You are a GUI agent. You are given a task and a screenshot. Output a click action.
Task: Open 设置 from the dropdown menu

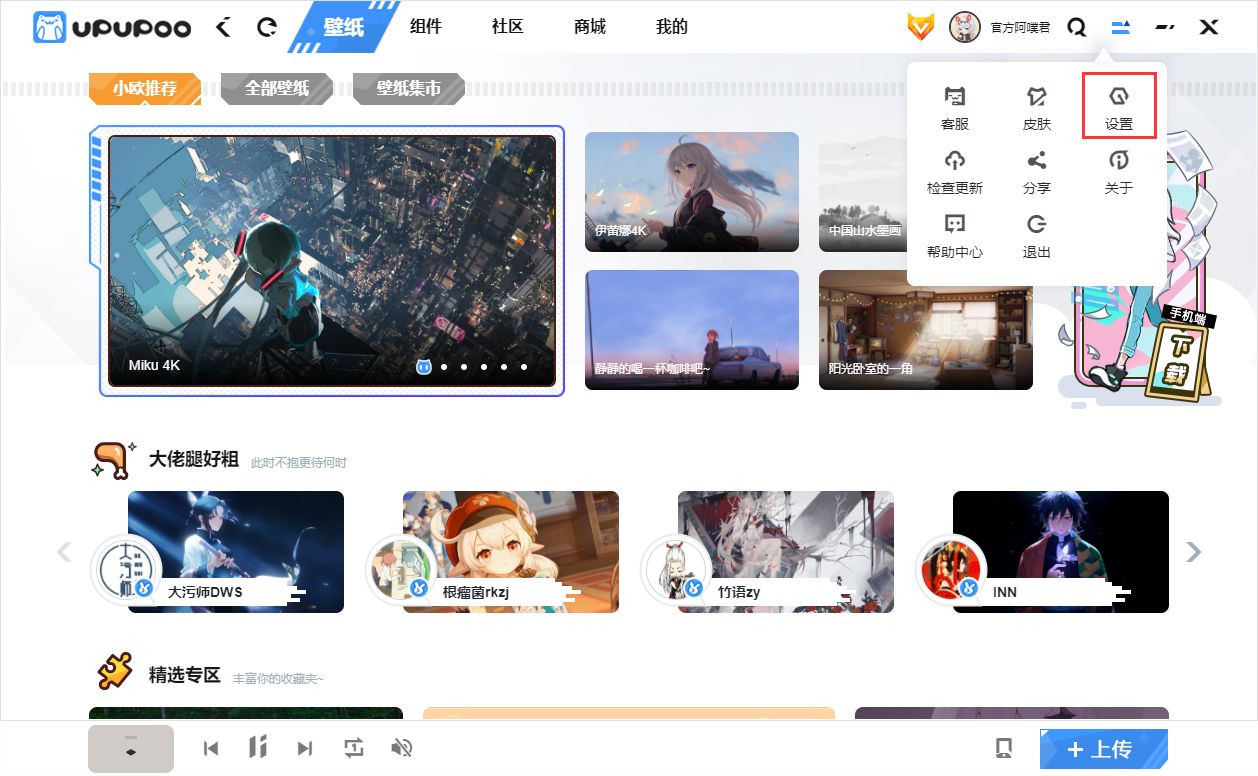click(x=1119, y=107)
